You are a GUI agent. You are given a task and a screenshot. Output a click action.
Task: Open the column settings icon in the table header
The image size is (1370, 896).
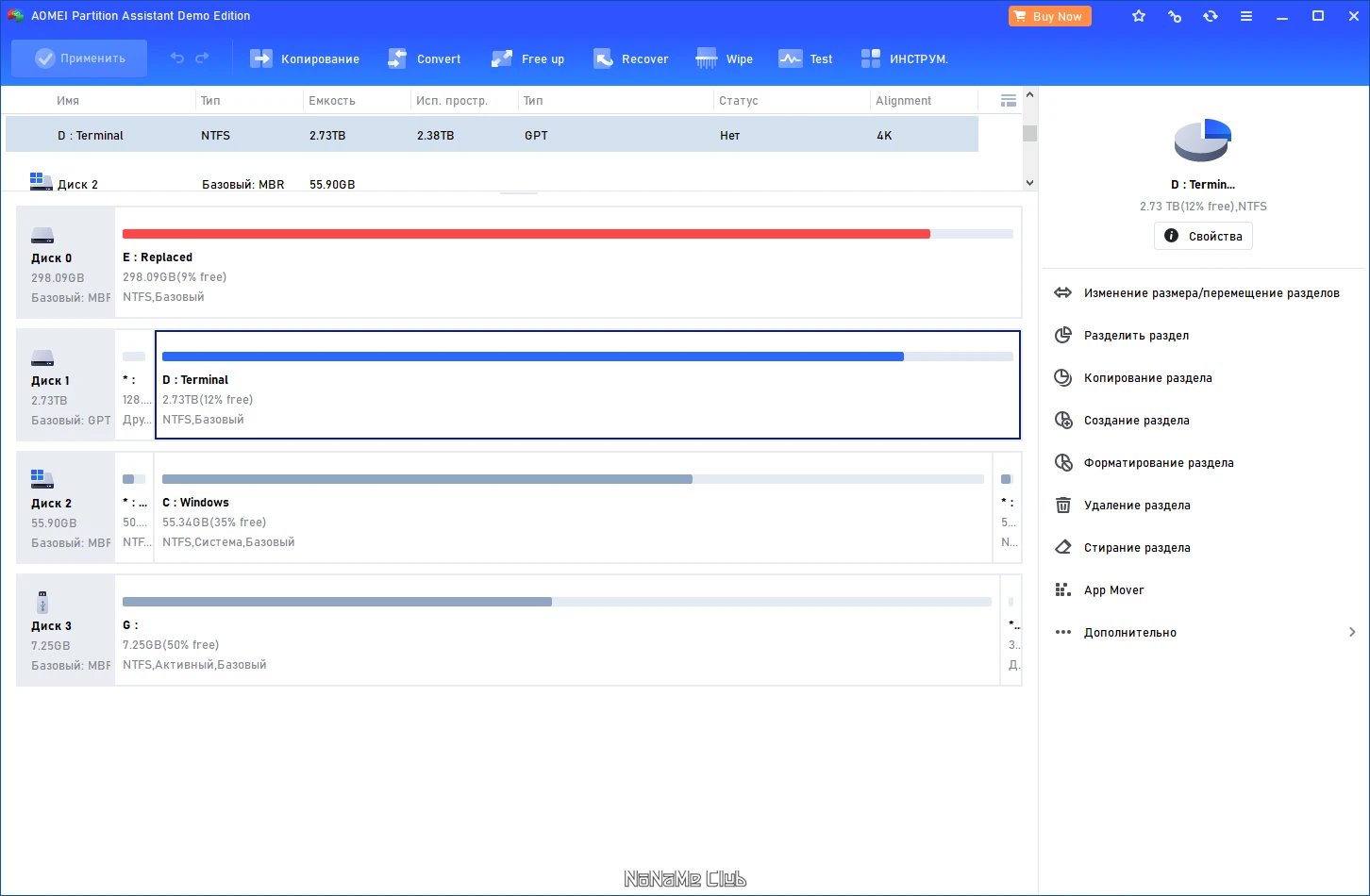(x=1008, y=101)
